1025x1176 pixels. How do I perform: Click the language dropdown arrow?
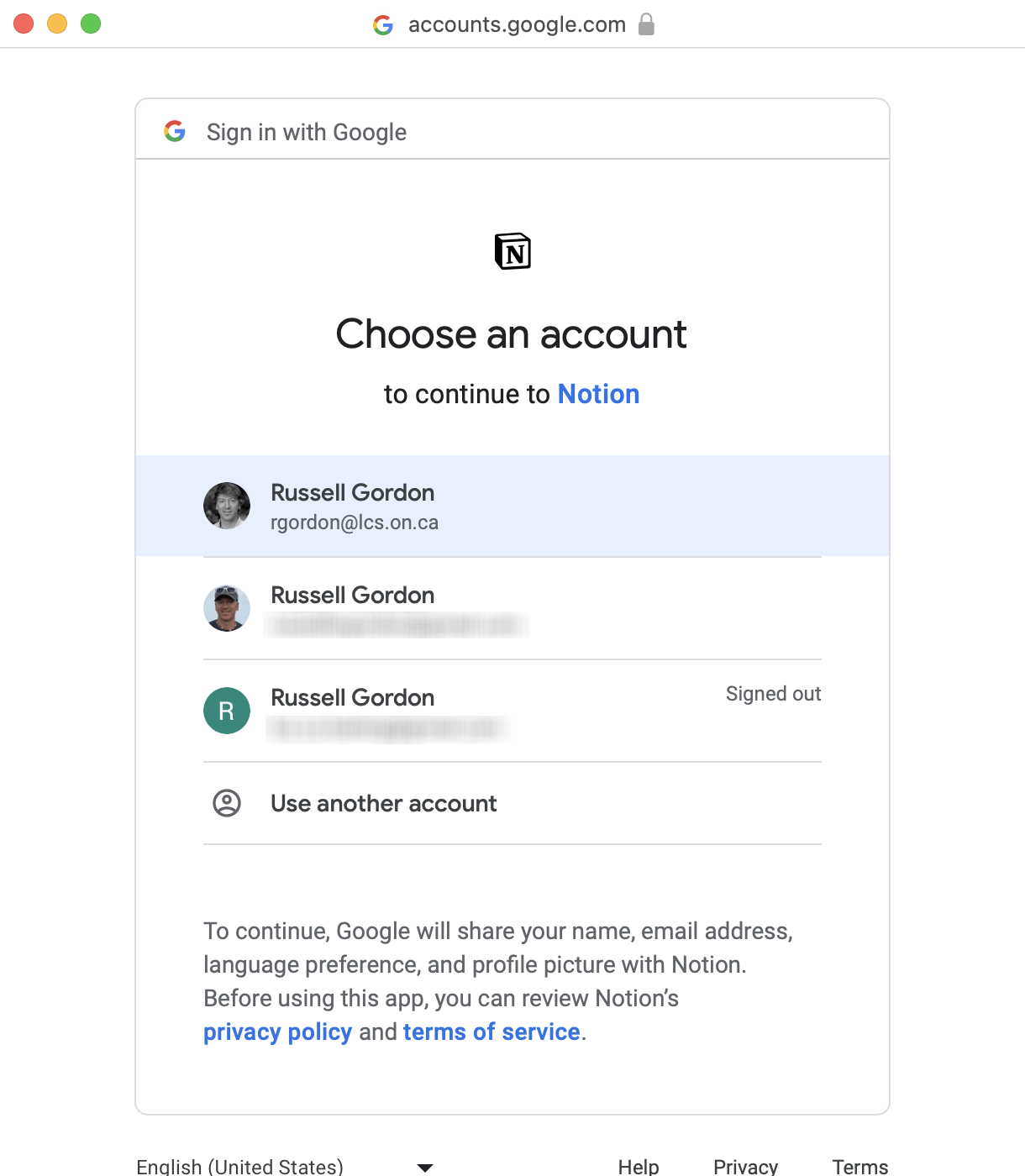[425, 1167]
